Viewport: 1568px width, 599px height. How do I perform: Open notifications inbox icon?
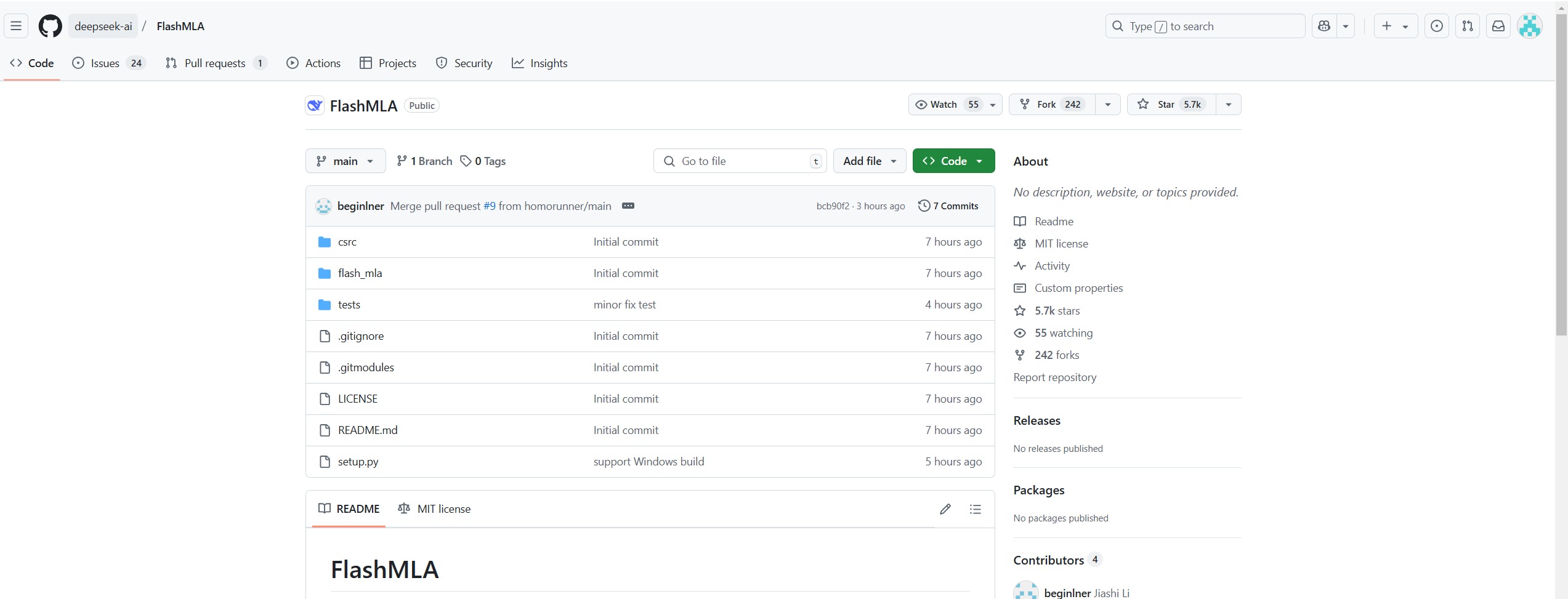click(1498, 26)
